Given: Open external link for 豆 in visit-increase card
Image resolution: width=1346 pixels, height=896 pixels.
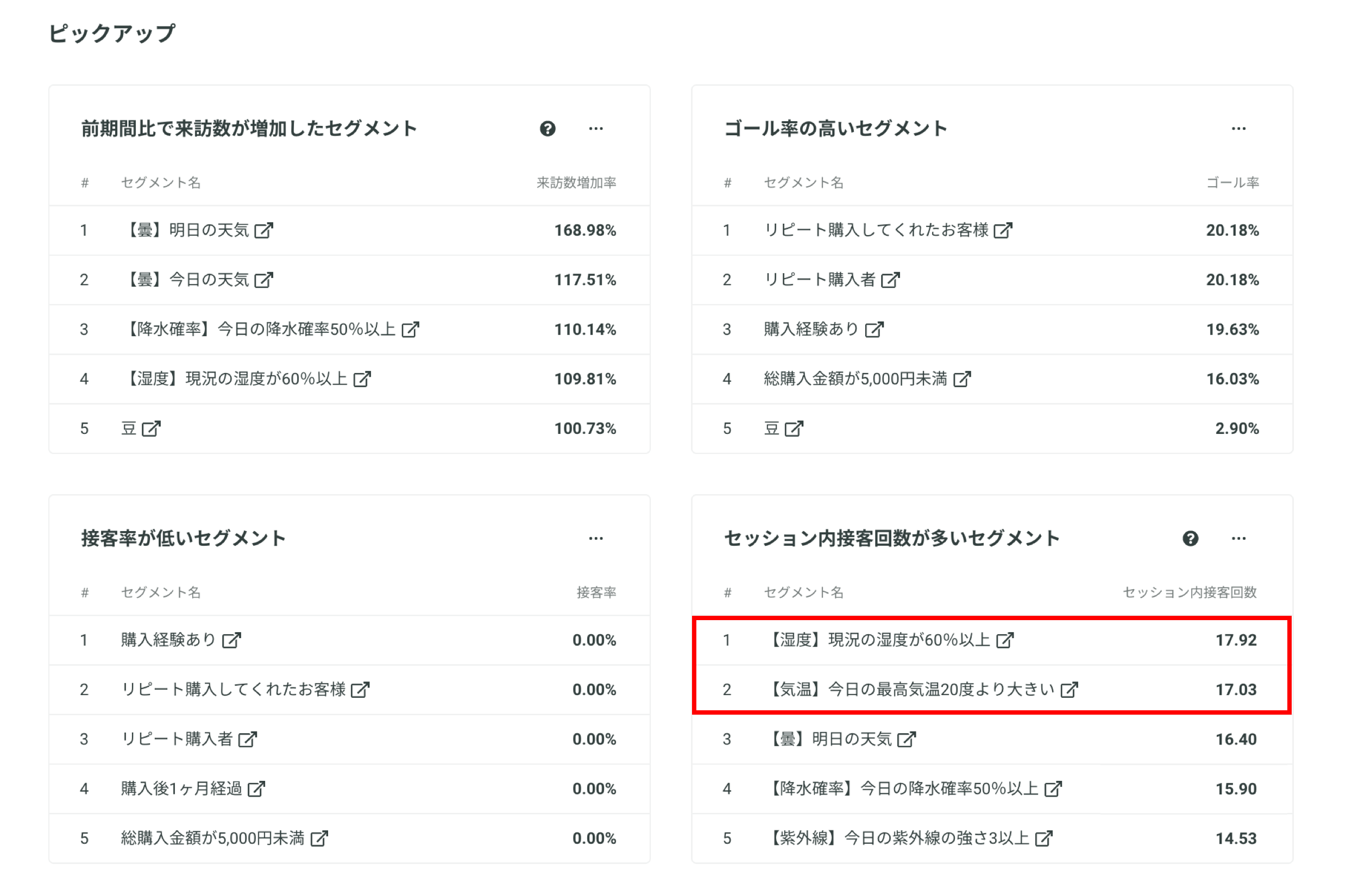Looking at the screenshot, I should pyautogui.click(x=151, y=428).
